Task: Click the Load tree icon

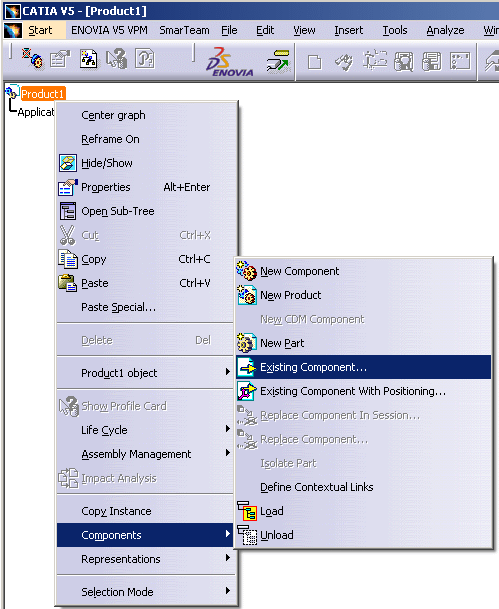Action: pyautogui.click(x=247, y=511)
